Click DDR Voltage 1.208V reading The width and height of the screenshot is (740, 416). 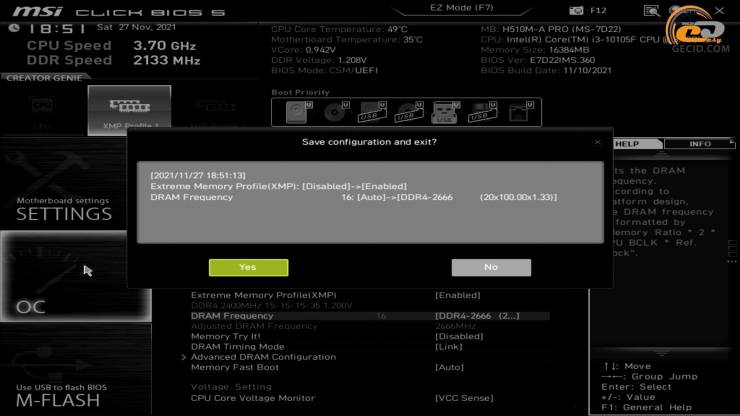(319, 60)
